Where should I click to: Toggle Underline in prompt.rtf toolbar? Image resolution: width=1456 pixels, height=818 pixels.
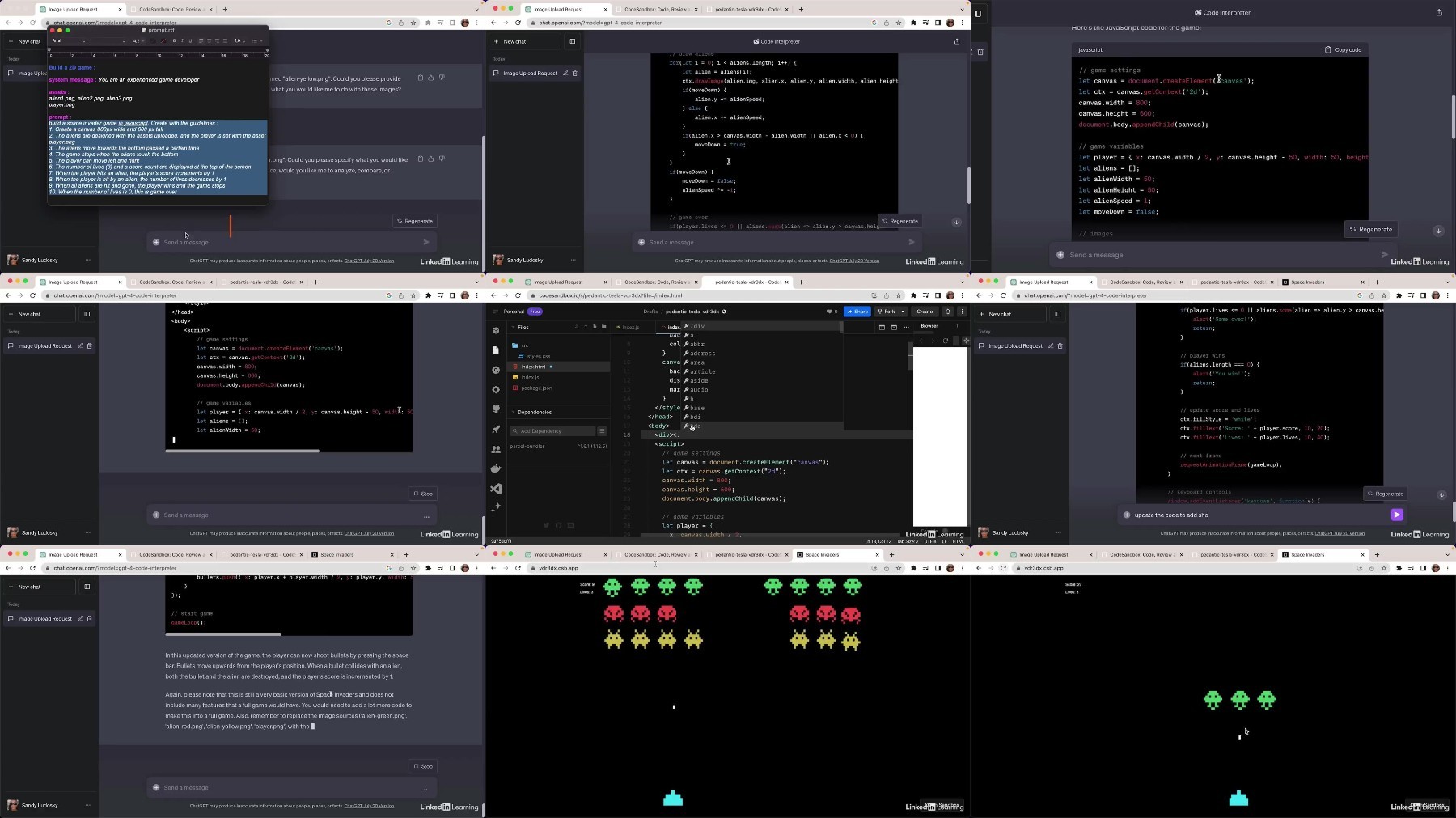[x=190, y=40]
